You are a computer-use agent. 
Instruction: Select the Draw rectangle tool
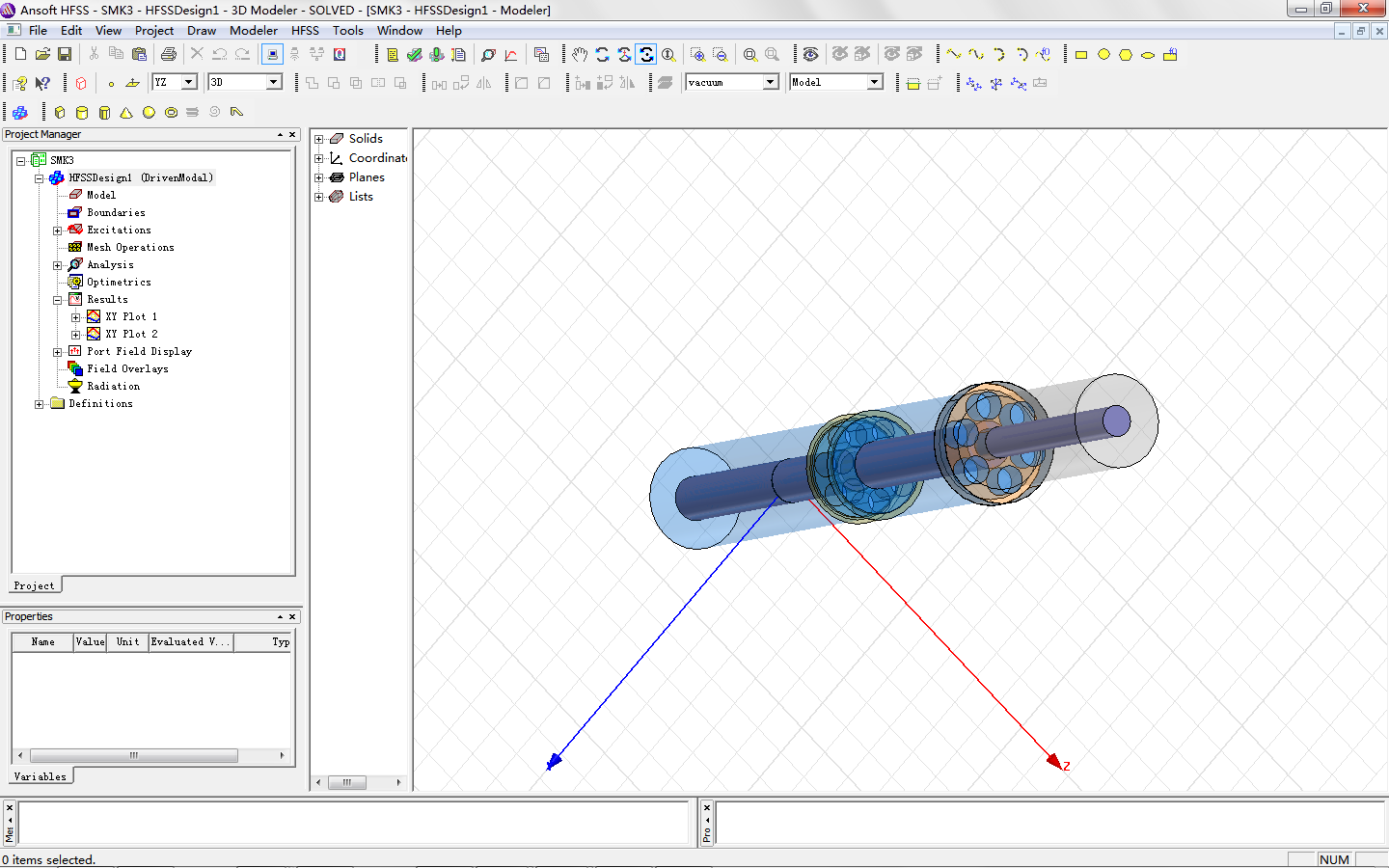pos(1081,55)
